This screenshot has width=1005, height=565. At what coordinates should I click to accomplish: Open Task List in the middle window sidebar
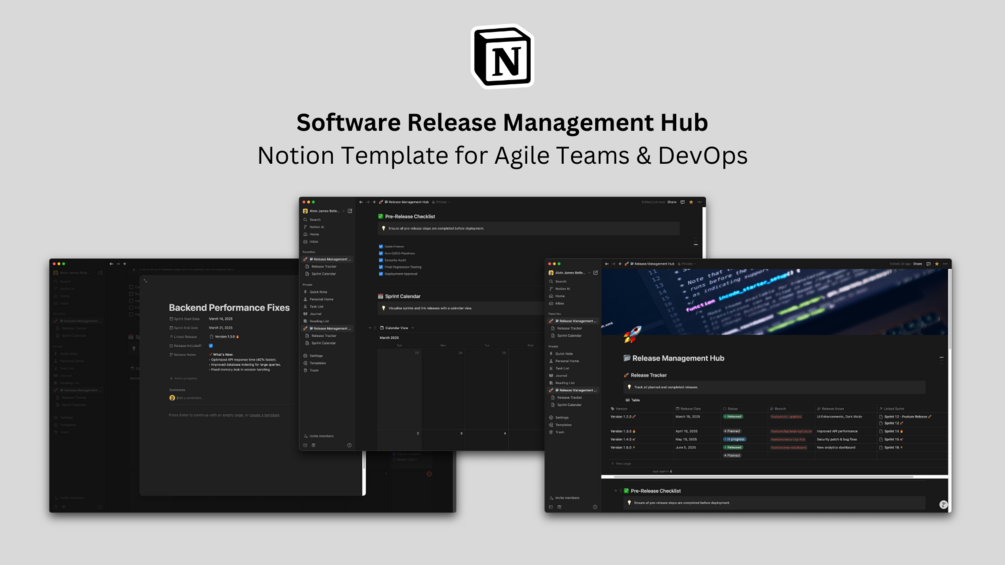click(313, 306)
